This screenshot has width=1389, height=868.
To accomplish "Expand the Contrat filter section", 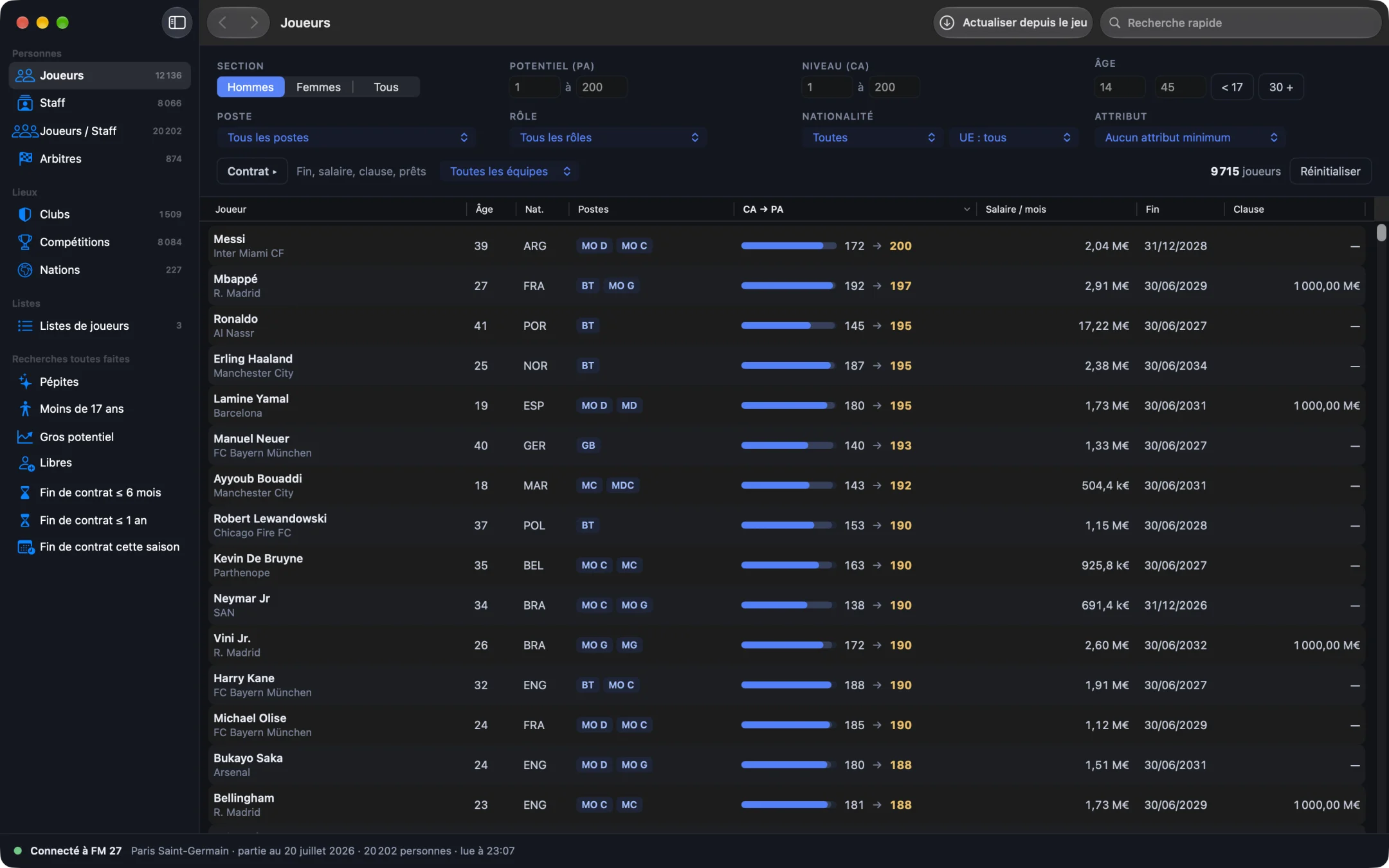I will tap(252, 171).
